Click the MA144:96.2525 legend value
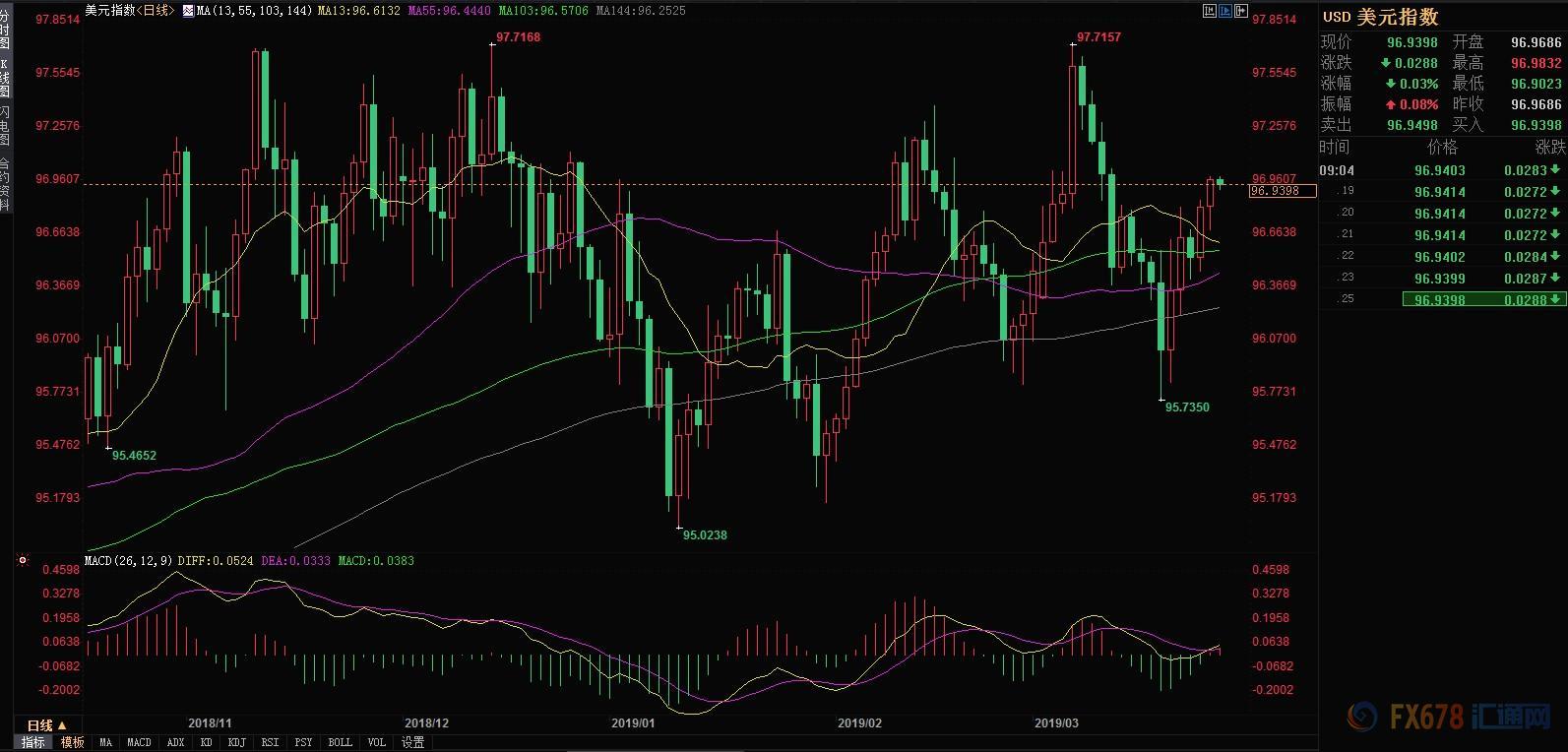Viewport: 1568px width, 752px height. tap(641, 11)
